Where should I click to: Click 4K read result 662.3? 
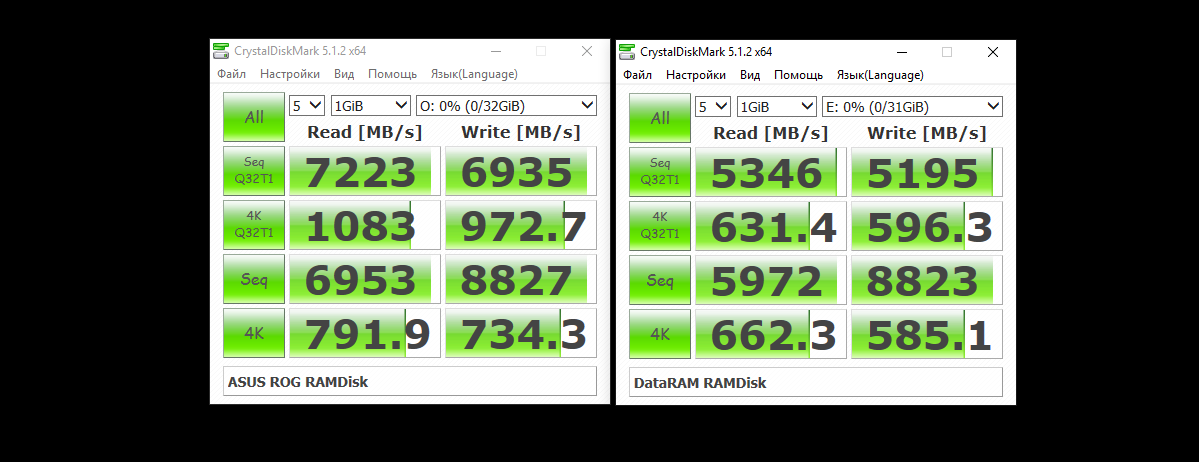click(x=771, y=333)
